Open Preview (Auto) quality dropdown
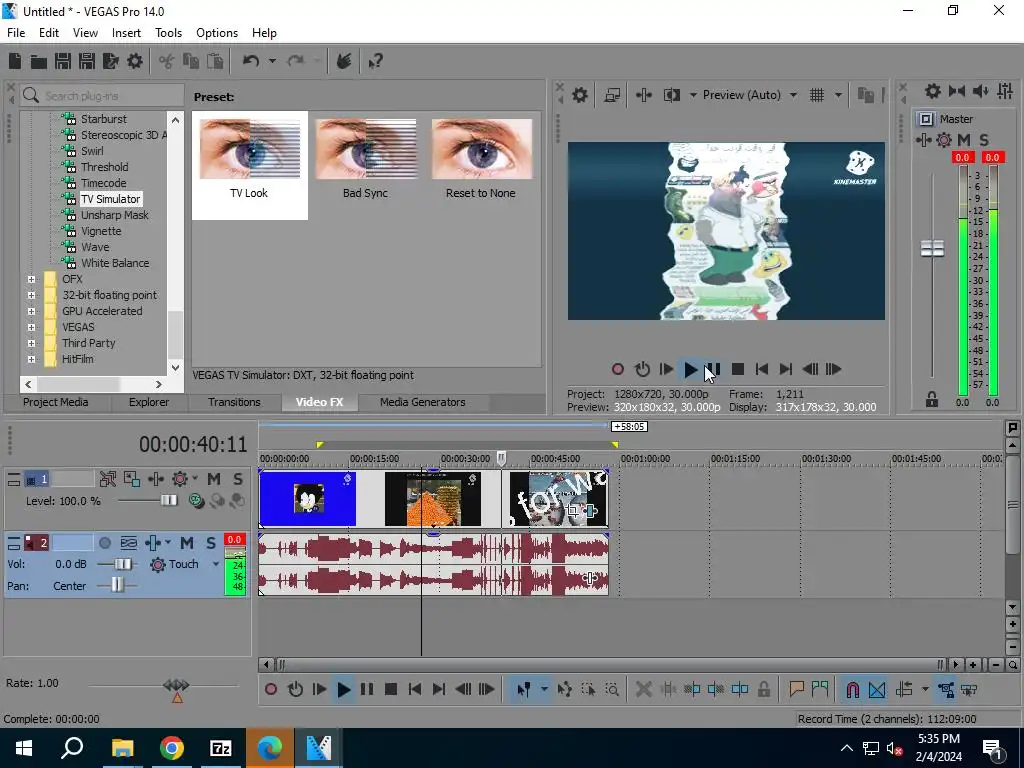The width and height of the screenshot is (1024, 768). pyautogui.click(x=793, y=95)
